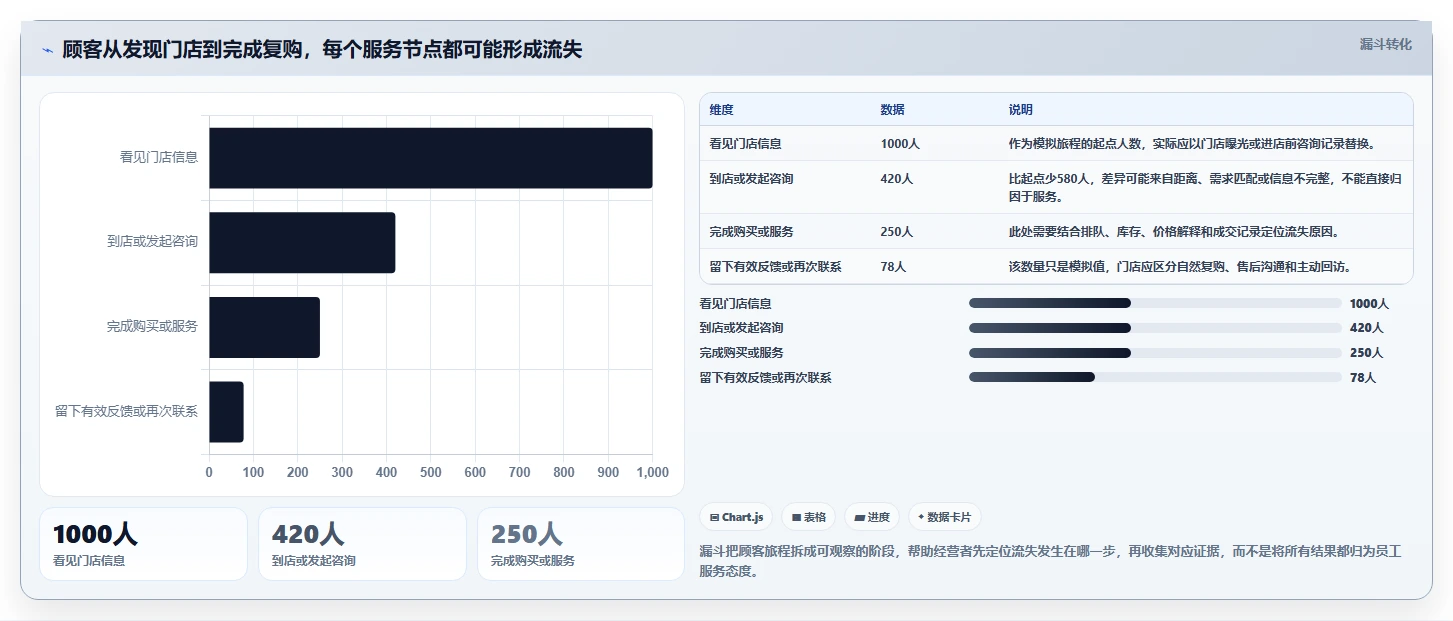Click the 500 tick on the chart x-axis
This screenshot has height=621, width=1453.
coord(431,472)
